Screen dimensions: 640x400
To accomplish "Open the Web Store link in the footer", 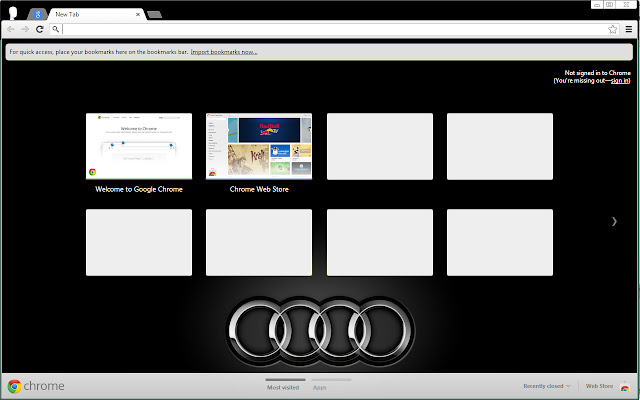I will [x=599, y=386].
